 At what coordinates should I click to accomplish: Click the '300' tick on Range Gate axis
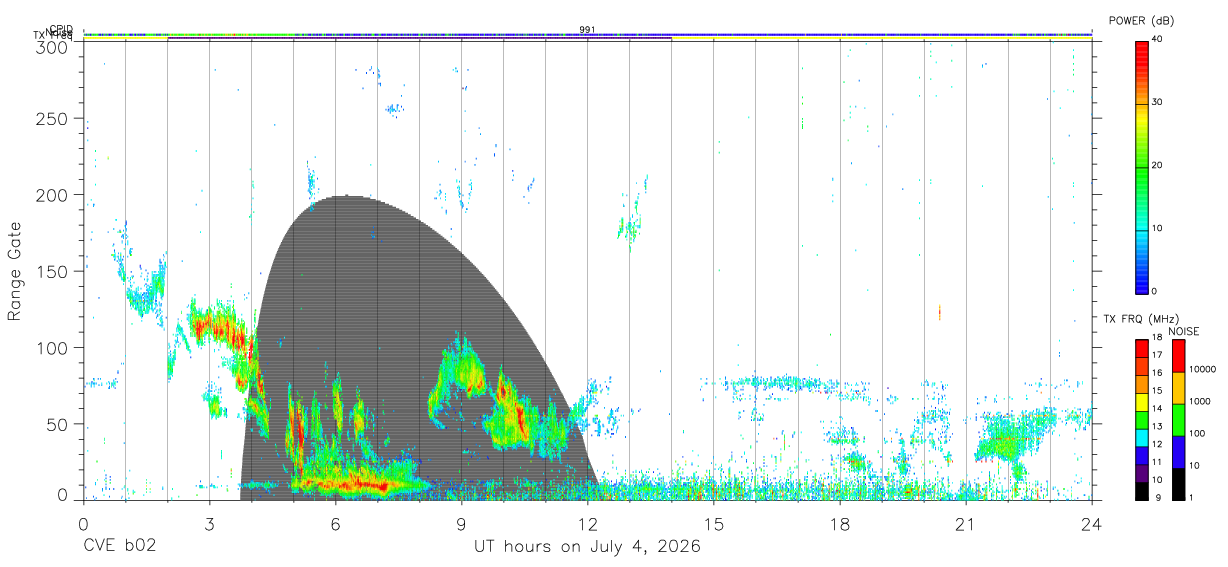53,47
